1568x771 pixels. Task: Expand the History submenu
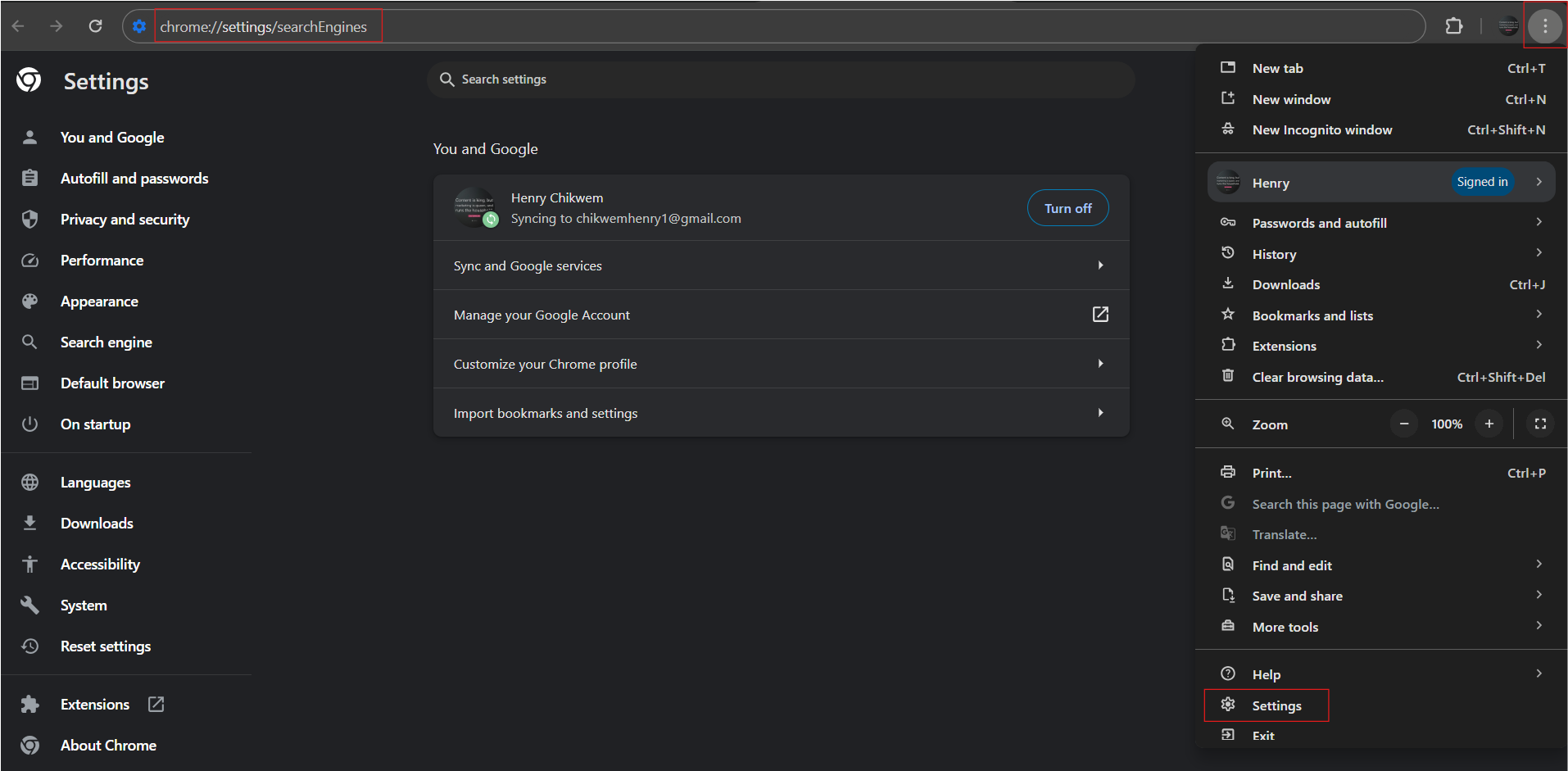coord(1381,254)
